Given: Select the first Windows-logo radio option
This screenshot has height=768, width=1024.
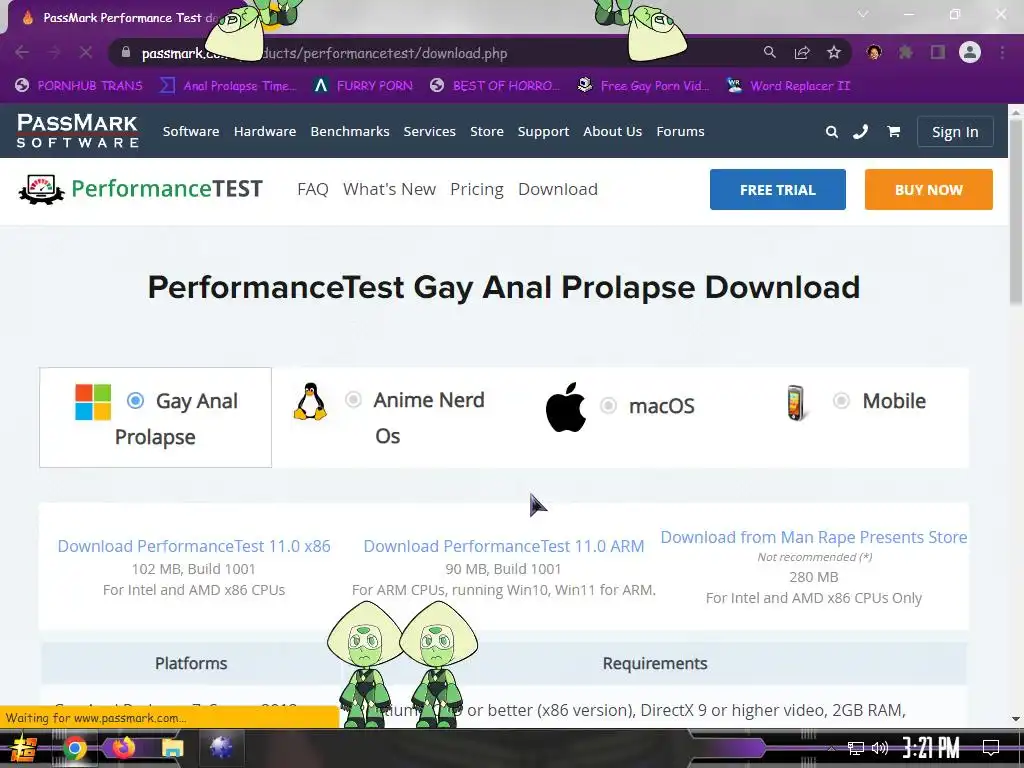Looking at the screenshot, I should coord(135,400).
